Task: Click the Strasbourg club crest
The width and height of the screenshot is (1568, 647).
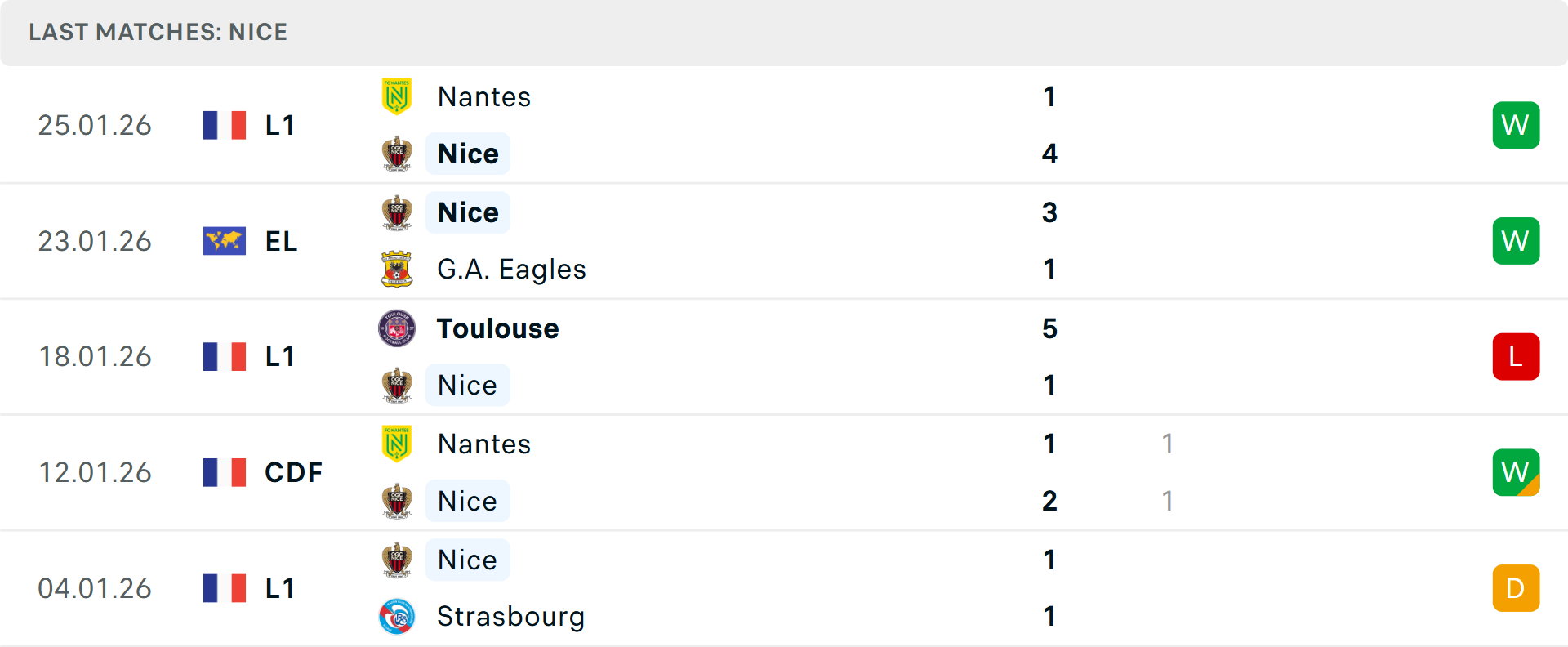Action: tap(397, 617)
